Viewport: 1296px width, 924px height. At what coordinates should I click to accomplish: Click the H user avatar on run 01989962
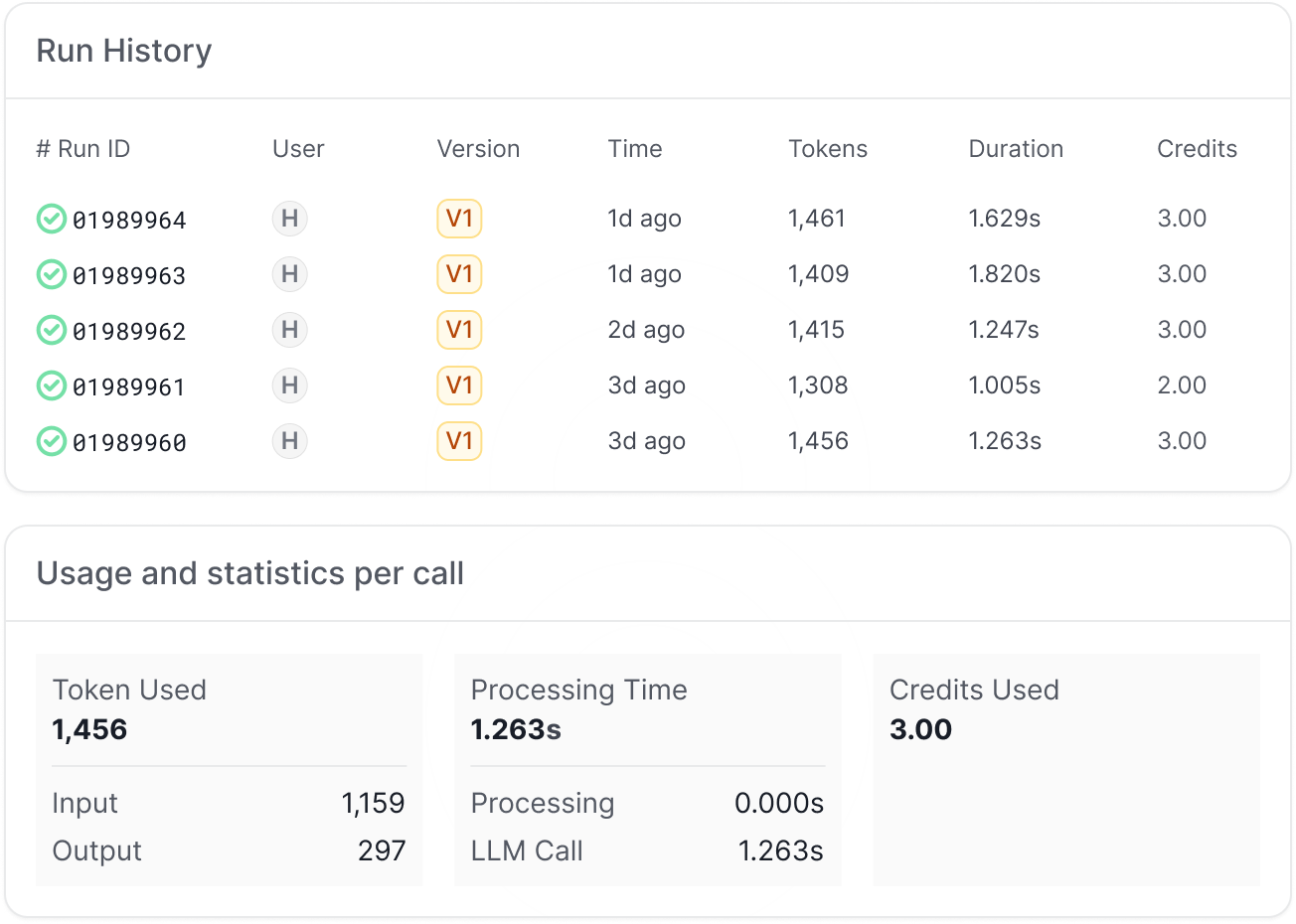click(289, 330)
